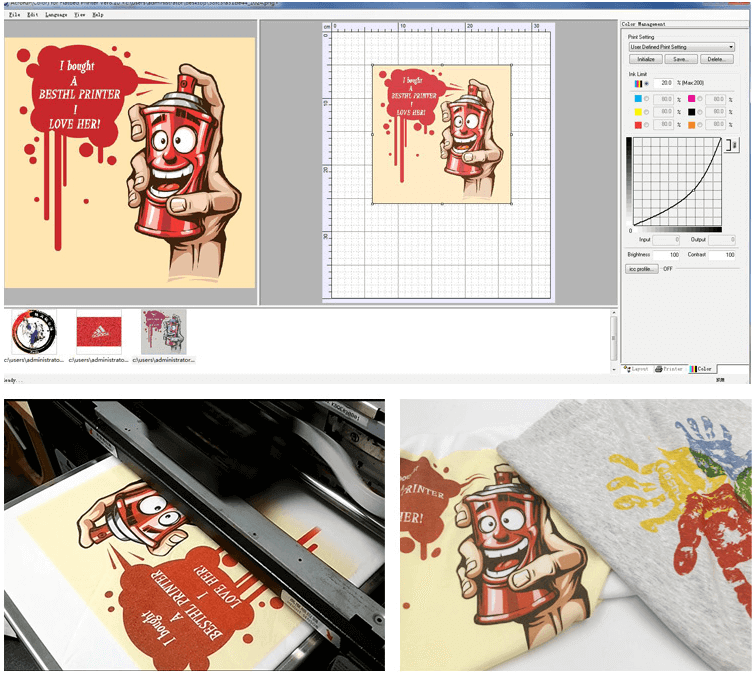
Task: Click the large spray can preview image
Action: [x=130, y=163]
